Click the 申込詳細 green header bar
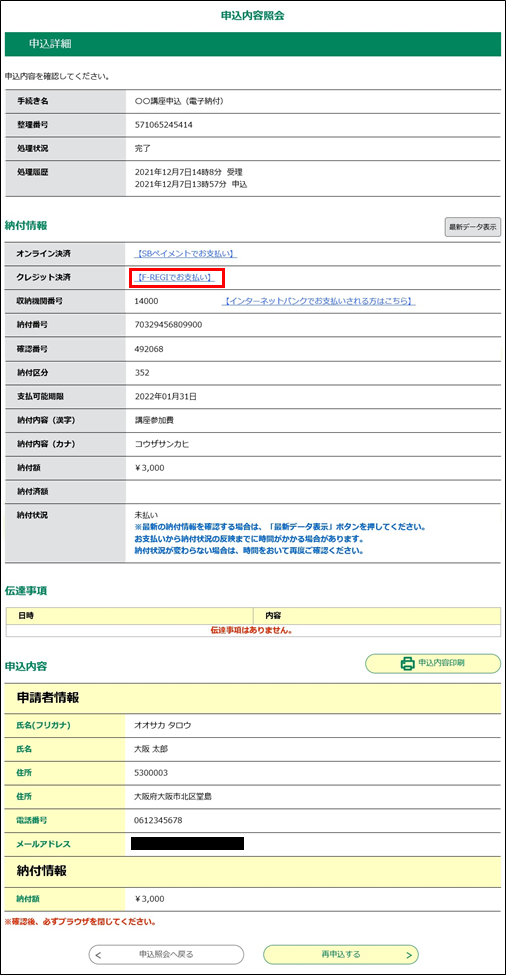This screenshot has height=975, width=506. [253, 44]
